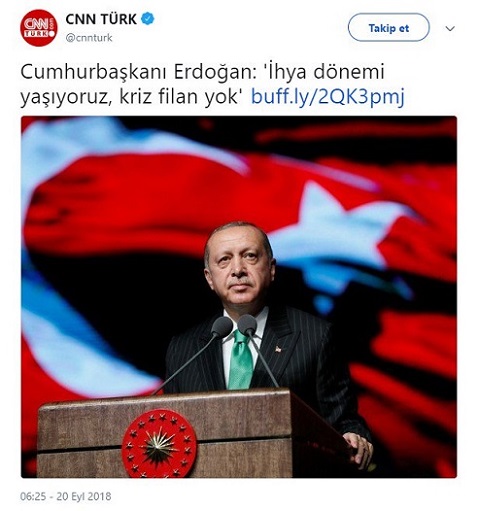The image size is (478, 511).
Task: Click the 'kriz filan yok' quote text
Action: (x=181, y=97)
